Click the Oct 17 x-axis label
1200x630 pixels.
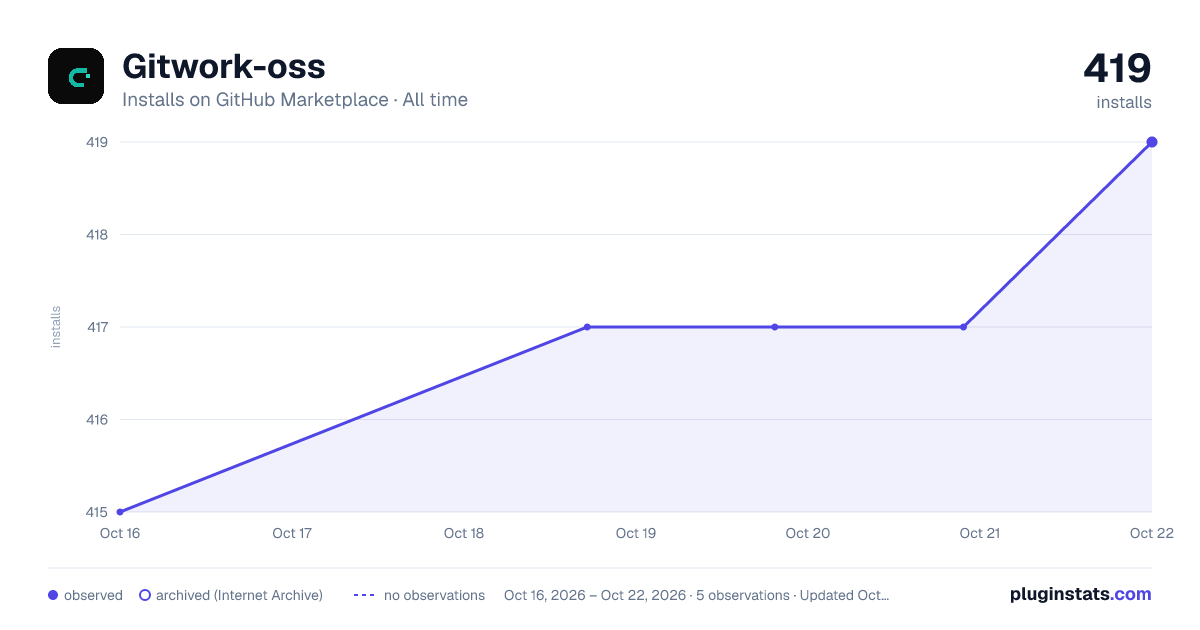(x=292, y=533)
